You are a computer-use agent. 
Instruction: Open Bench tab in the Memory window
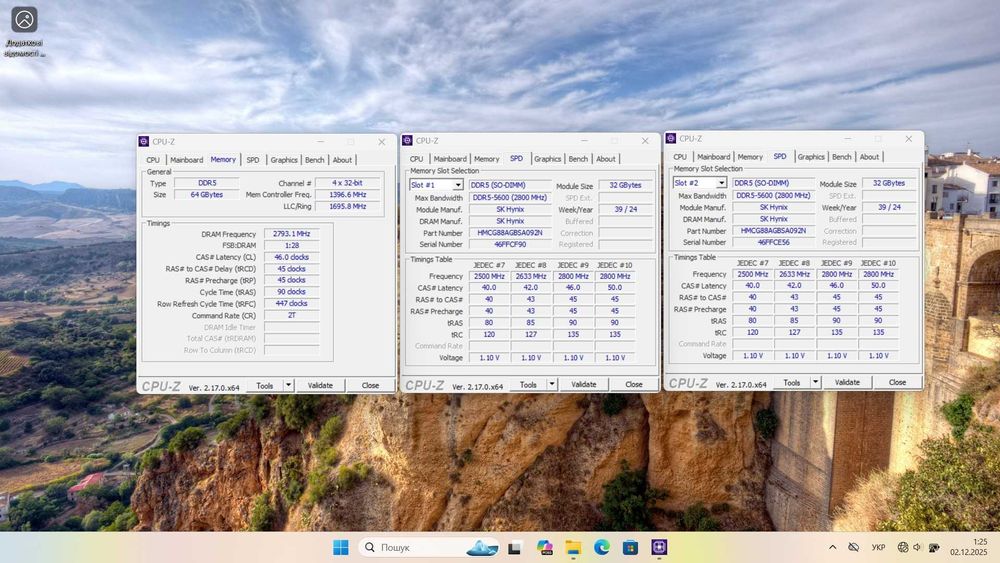click(314, 160)
